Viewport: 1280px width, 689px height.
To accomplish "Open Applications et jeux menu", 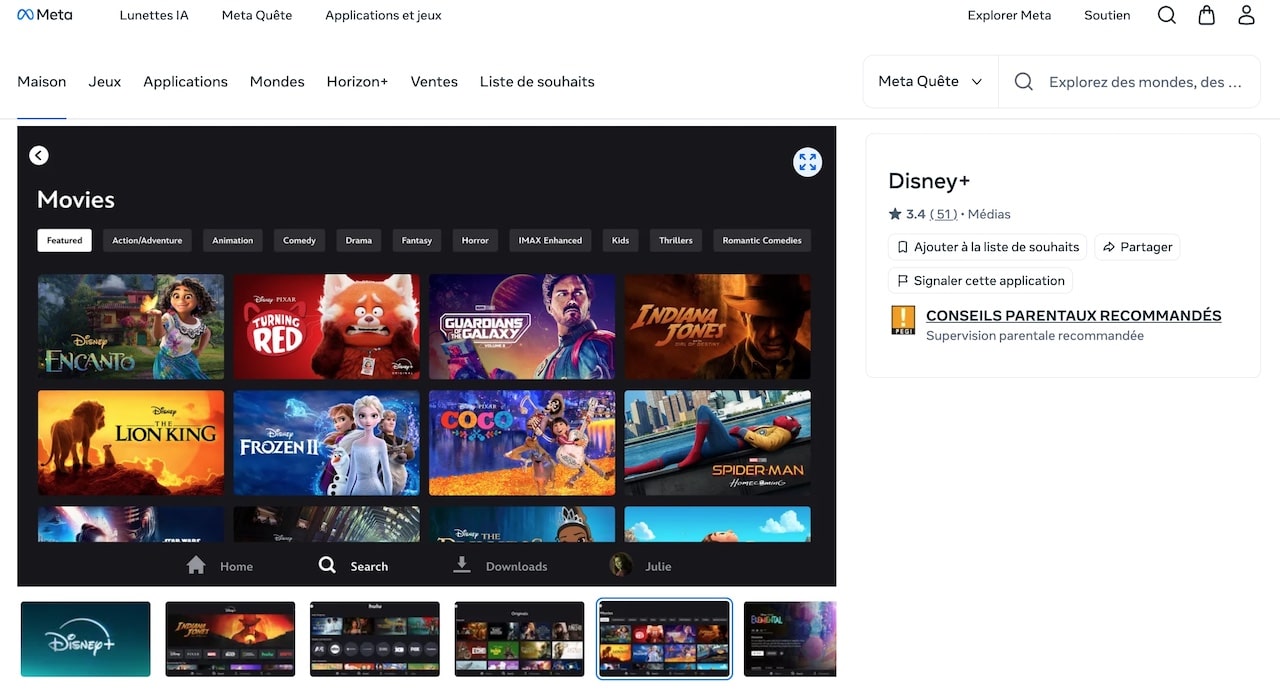I will click(383, 15).
